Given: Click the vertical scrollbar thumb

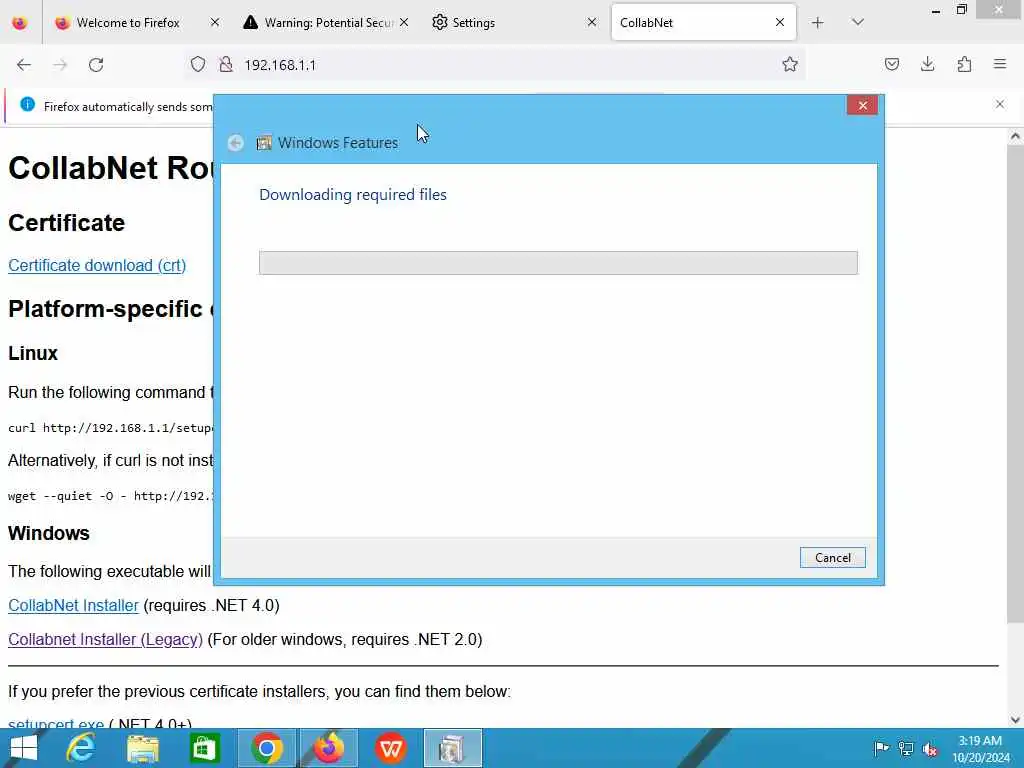Looking at the screenshot, I should tap(1015, 384).
